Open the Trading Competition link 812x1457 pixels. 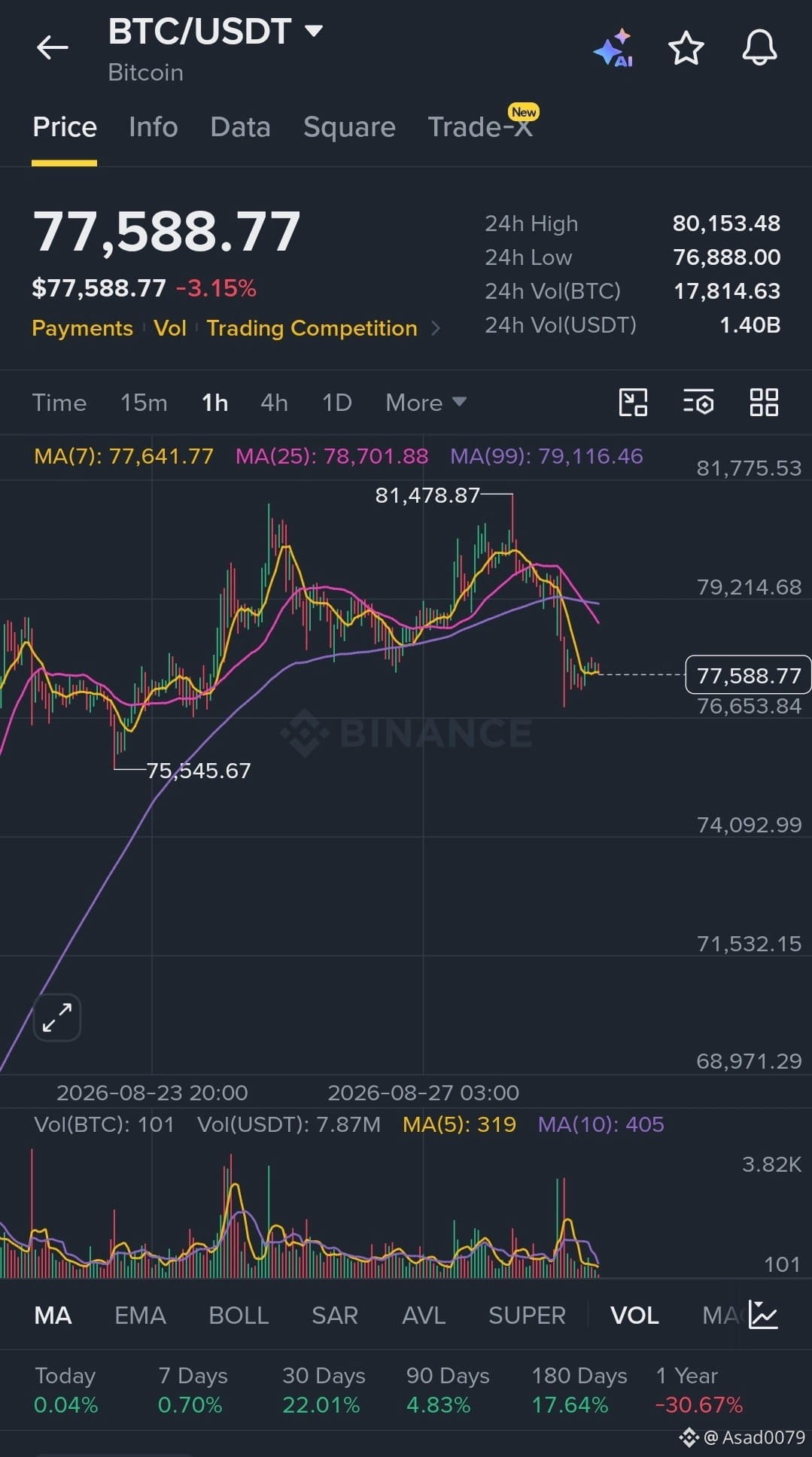pyautogui.click(x=312, y=328)
